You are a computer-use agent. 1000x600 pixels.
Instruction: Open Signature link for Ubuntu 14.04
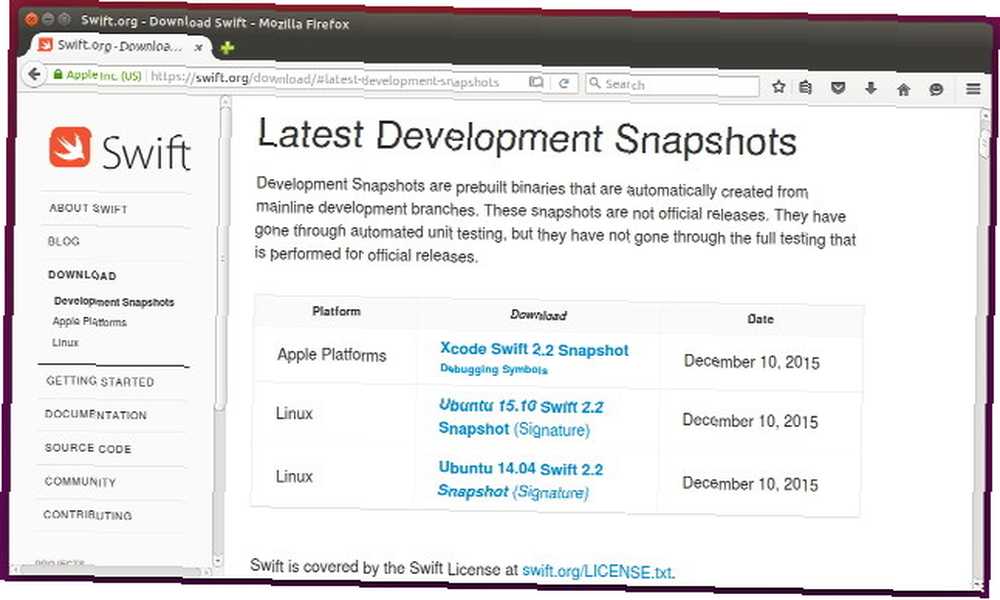551,492
